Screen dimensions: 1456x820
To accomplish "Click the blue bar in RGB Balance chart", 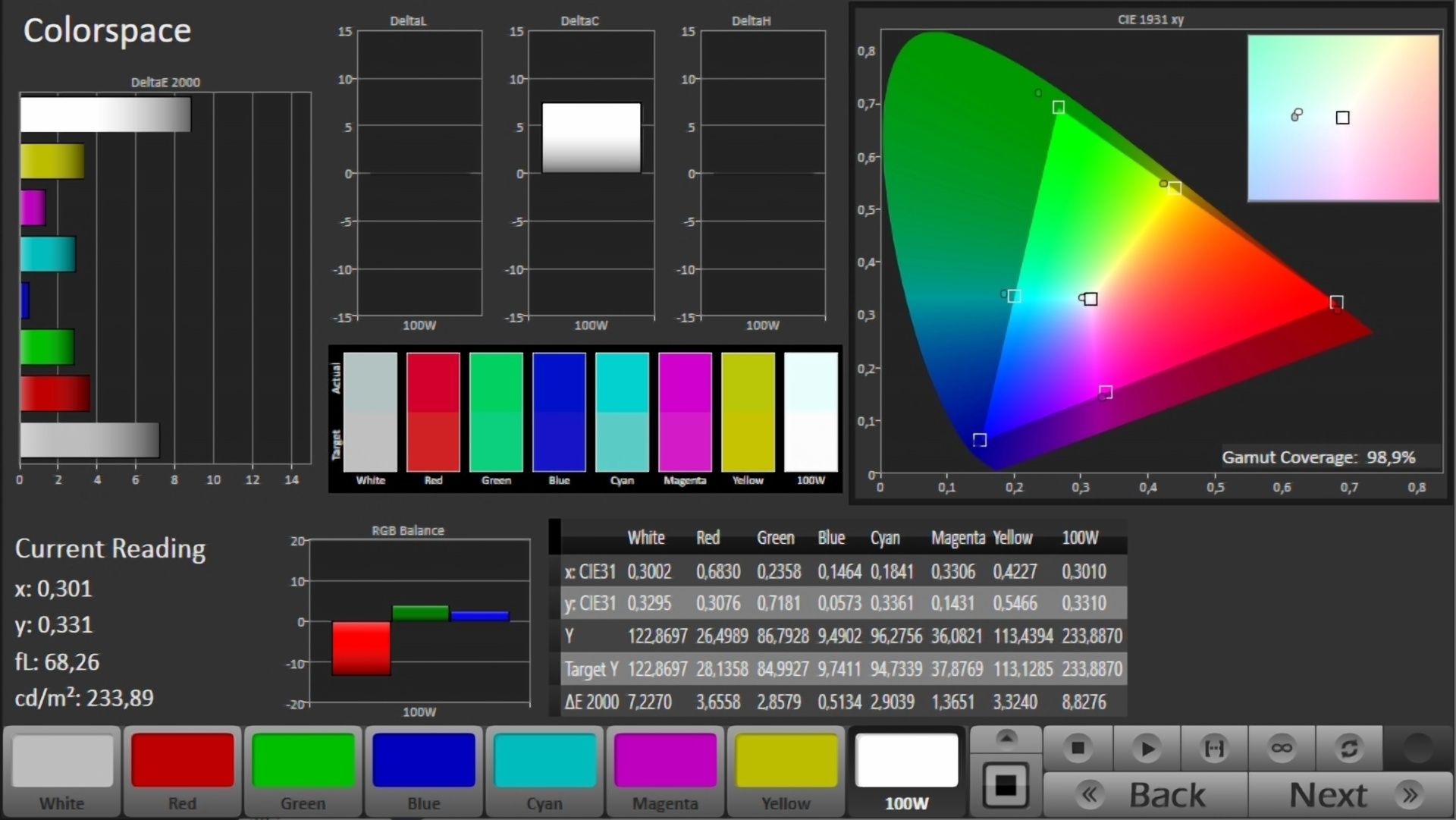I will [479, 616].
